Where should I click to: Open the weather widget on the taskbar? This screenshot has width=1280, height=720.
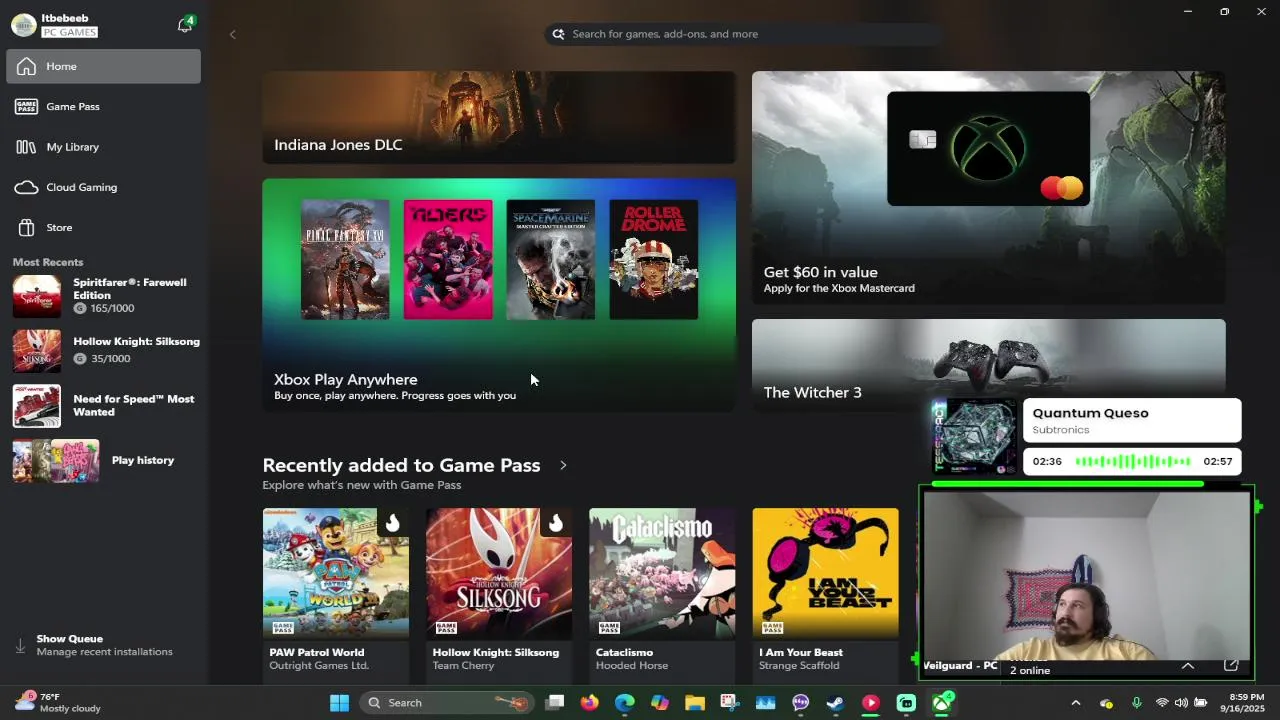tap(58, 702)
